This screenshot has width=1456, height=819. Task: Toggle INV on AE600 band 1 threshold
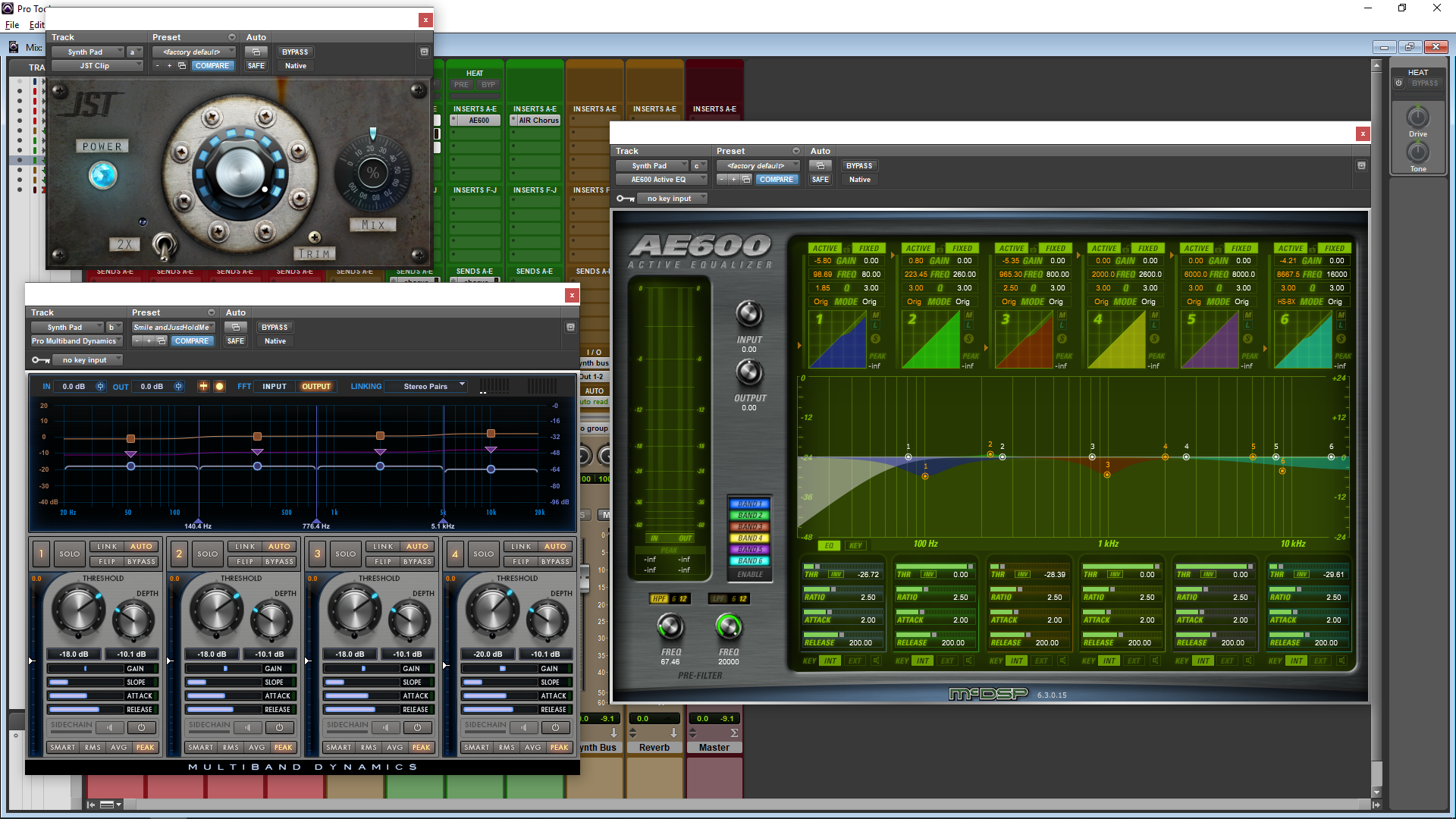point(836,575)
